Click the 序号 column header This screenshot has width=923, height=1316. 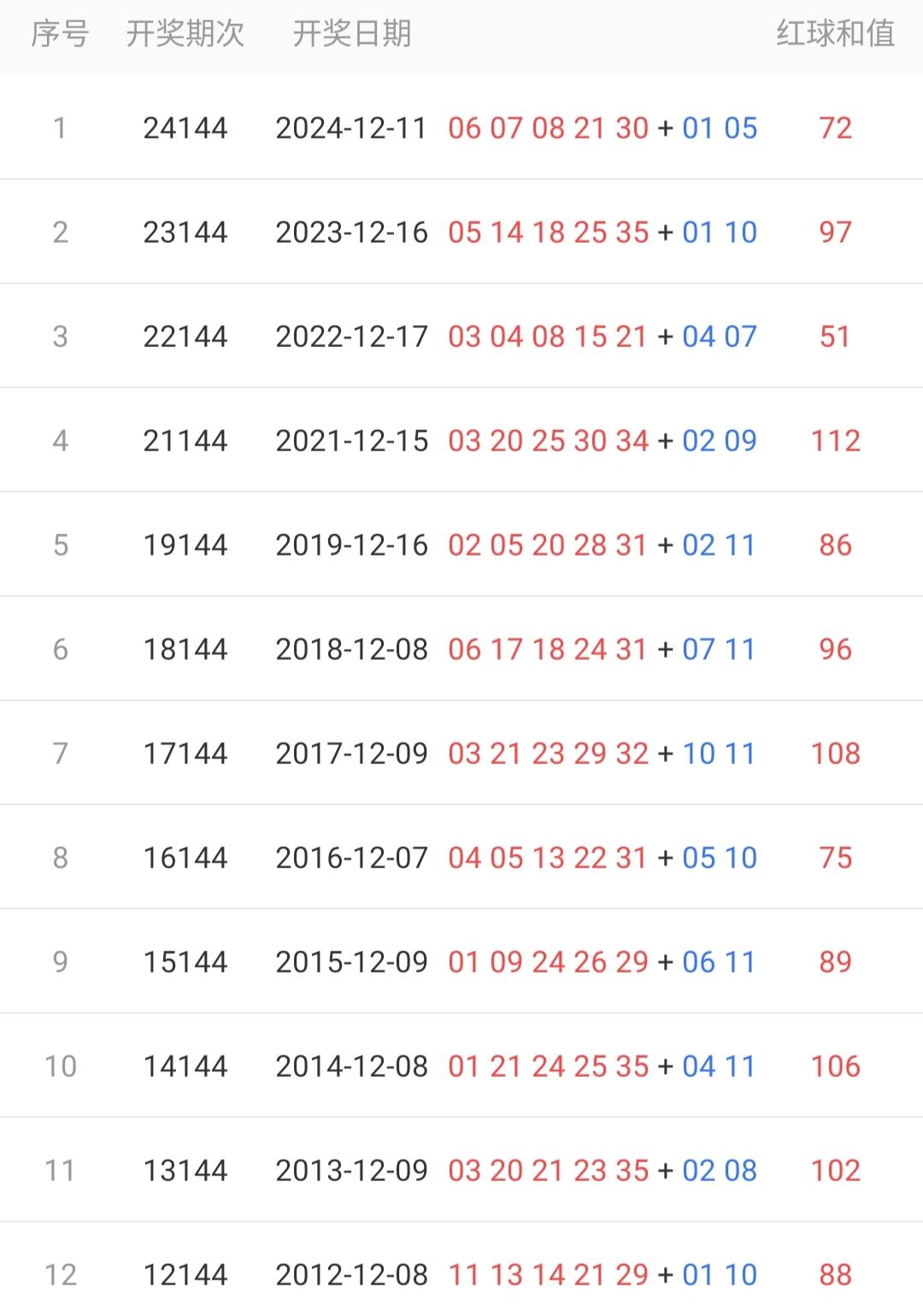coord(60,34)
